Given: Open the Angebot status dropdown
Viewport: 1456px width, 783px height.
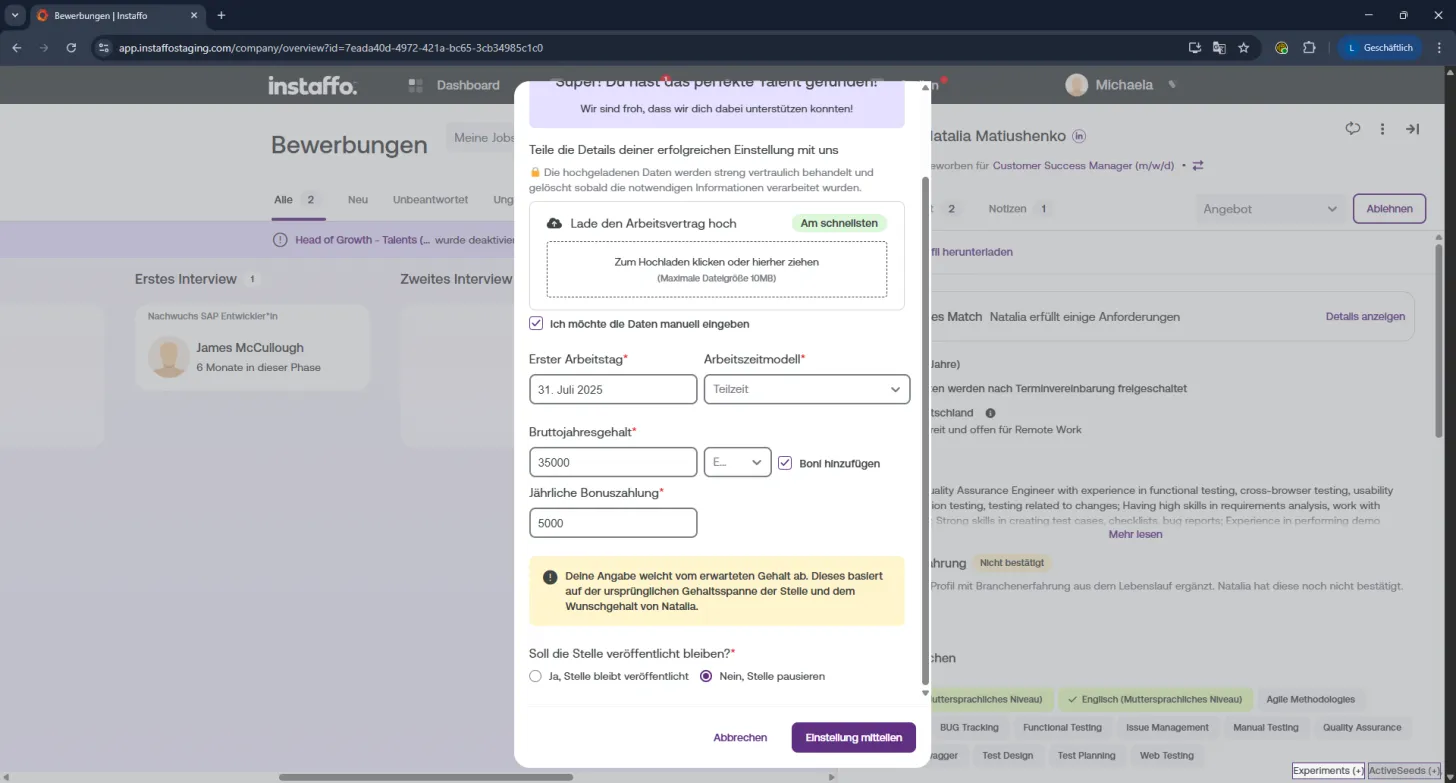Looking at the screenshot, I should pos(1270,209).
